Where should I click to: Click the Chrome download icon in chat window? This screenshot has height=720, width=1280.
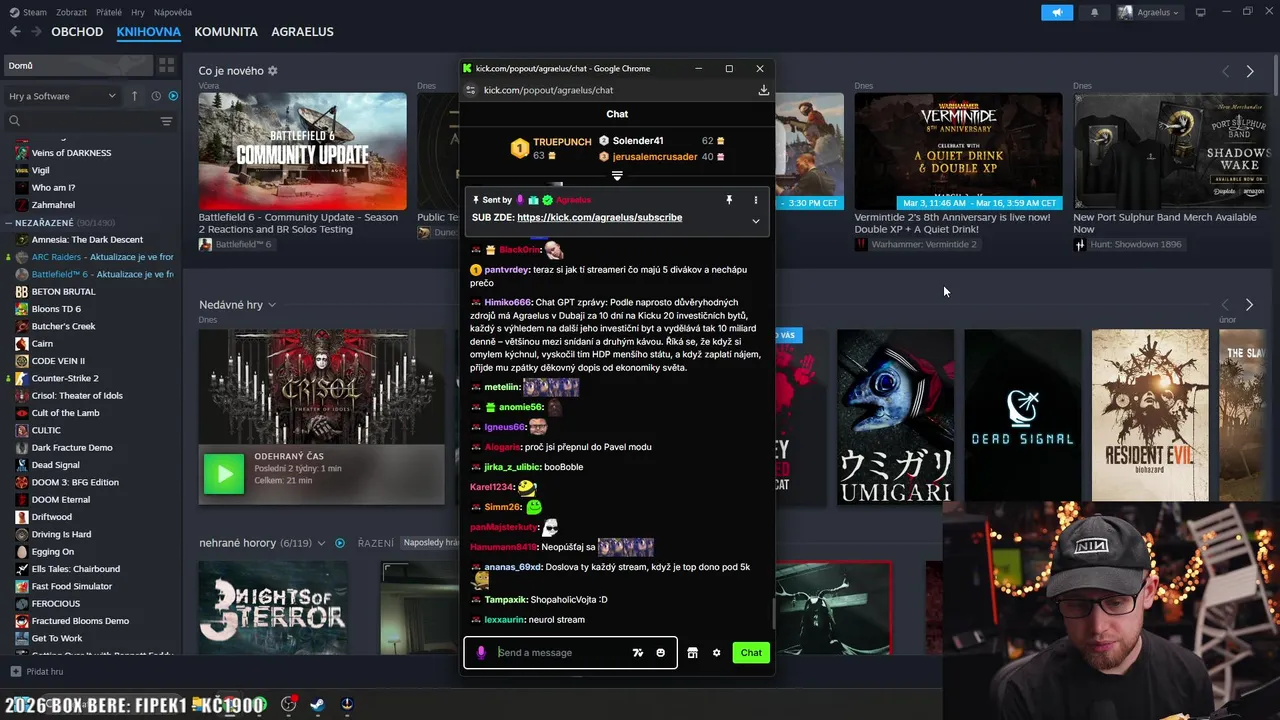point(763,90)
